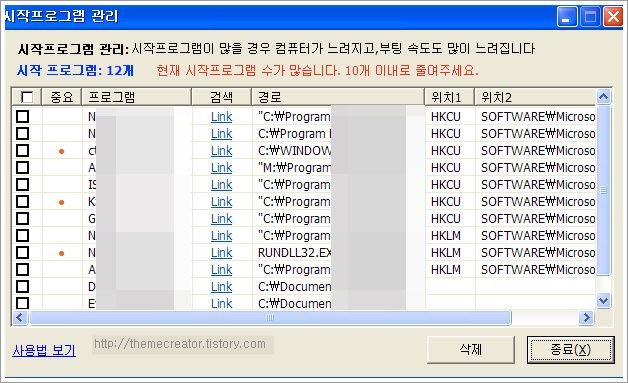Screen dimensions: 628x383
Task: Click the orange importance dot in the K row
Action: pyautogui.click(x=61, y=202)
